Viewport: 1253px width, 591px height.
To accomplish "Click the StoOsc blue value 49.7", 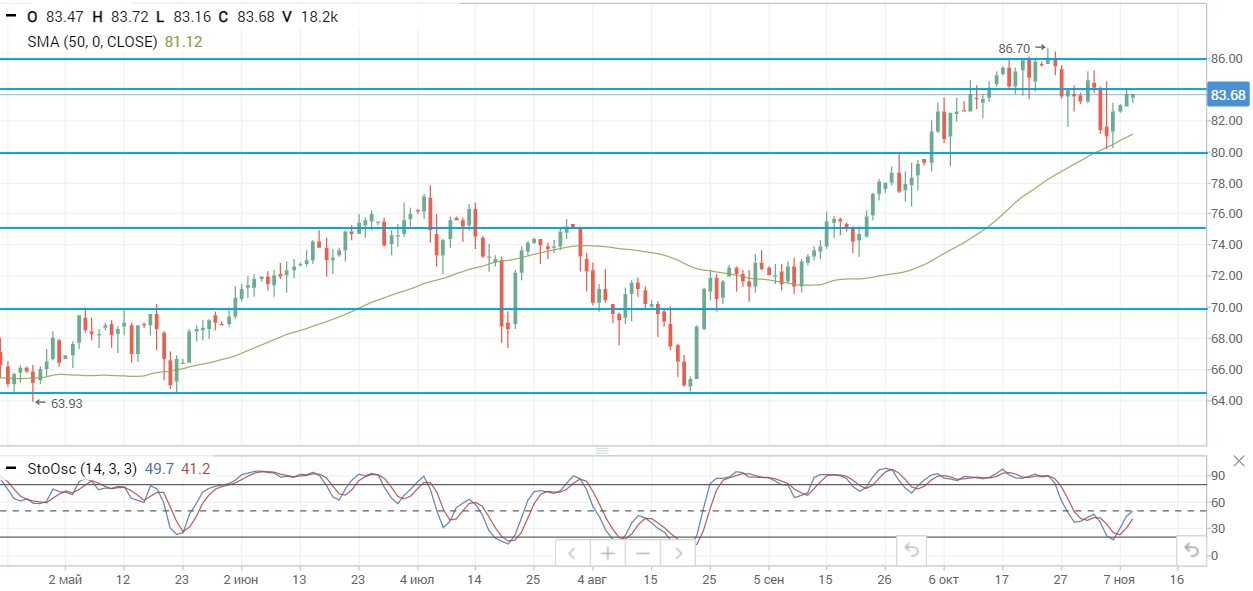I will (x=159, y=468).
